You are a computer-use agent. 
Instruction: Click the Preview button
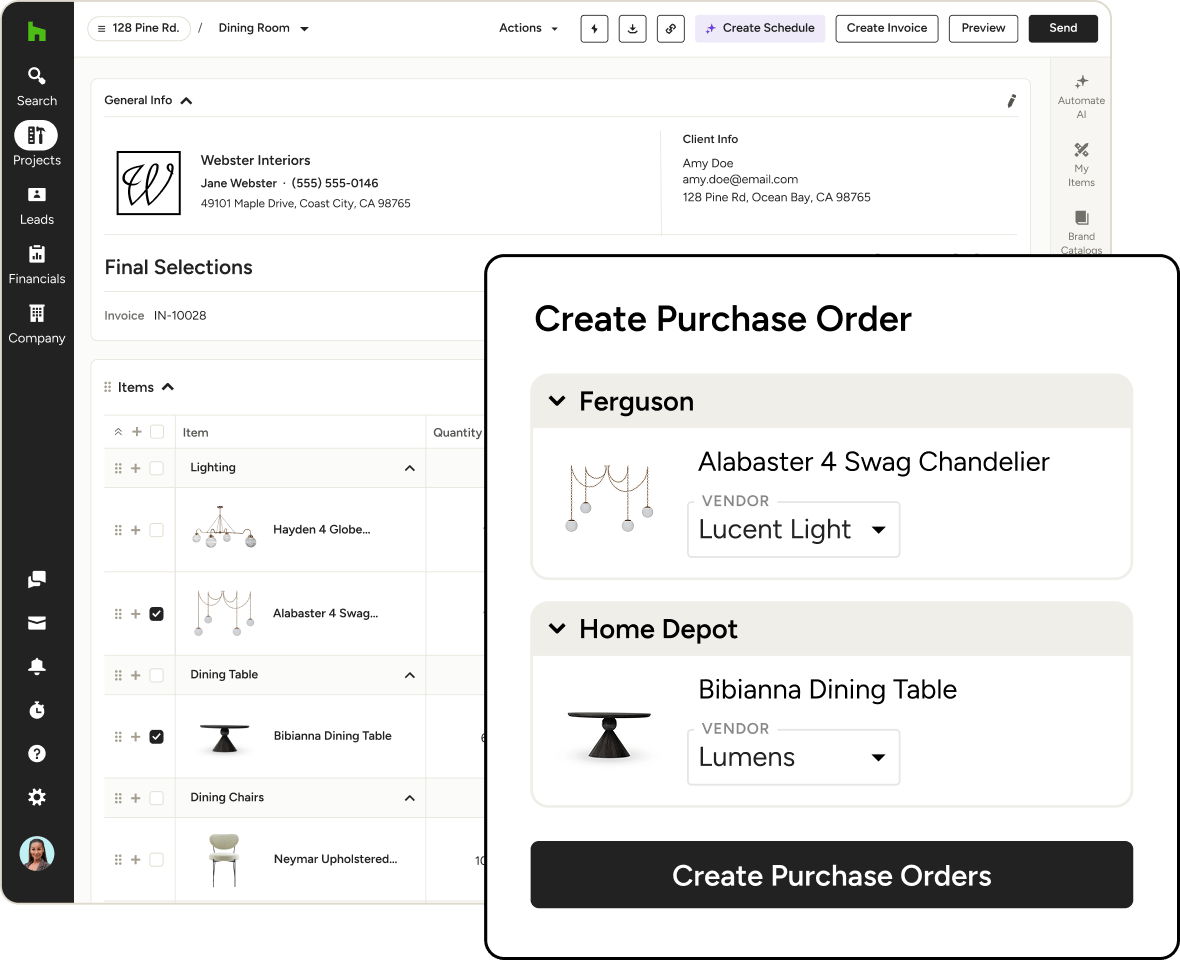coord(983,29)
